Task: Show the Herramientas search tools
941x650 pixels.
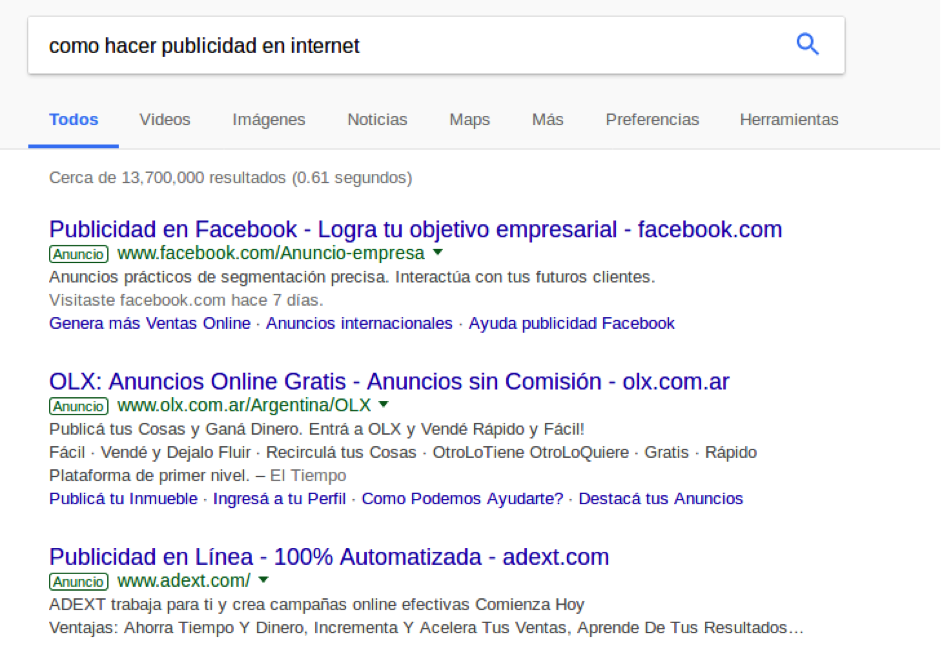Action: click(789, 119)
